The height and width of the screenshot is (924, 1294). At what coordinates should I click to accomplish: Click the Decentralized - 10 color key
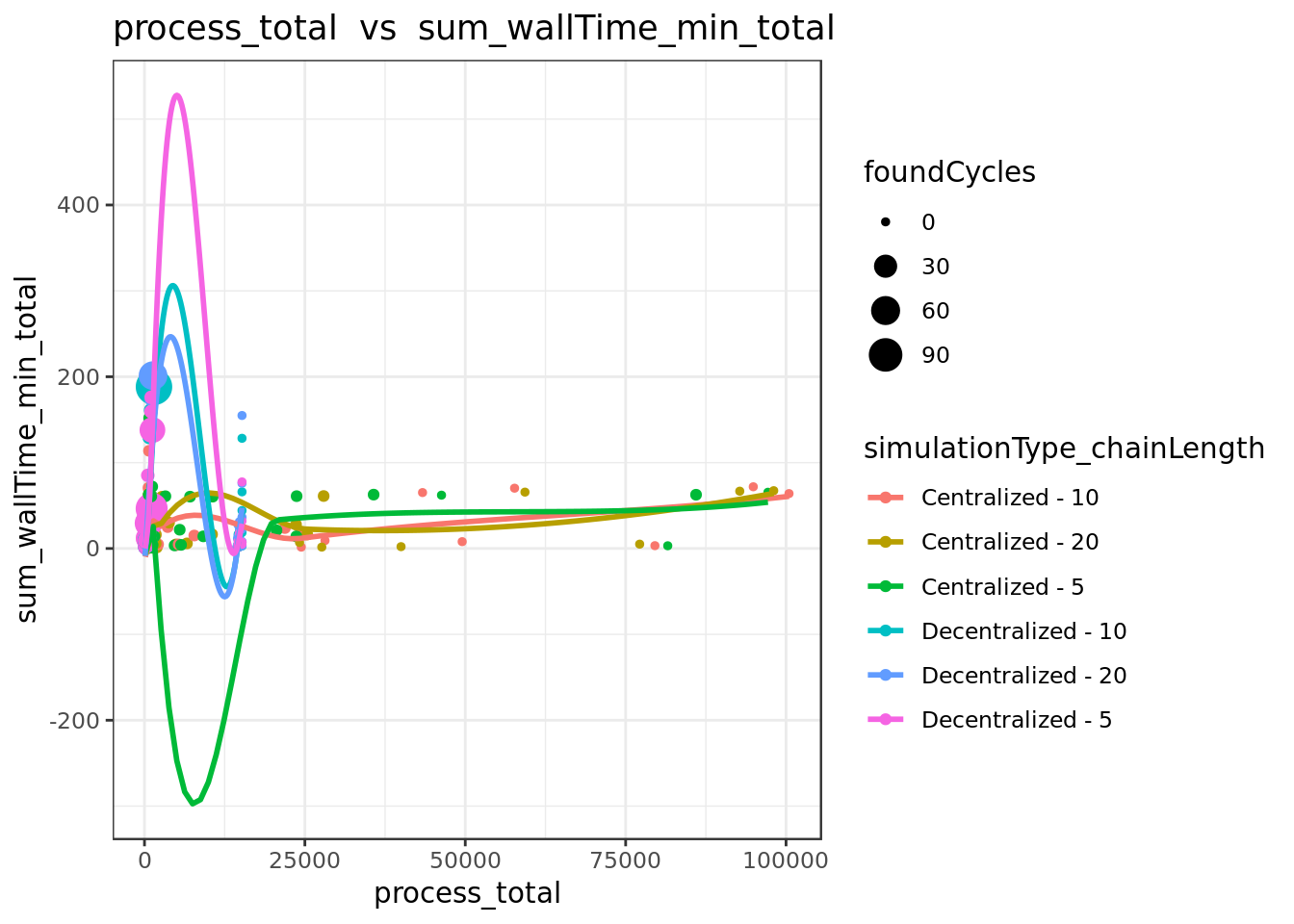tap(886, 631)
